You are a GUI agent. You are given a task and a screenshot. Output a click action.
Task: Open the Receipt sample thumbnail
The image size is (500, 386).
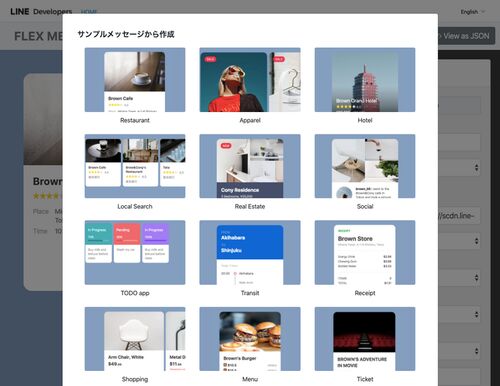365,252
